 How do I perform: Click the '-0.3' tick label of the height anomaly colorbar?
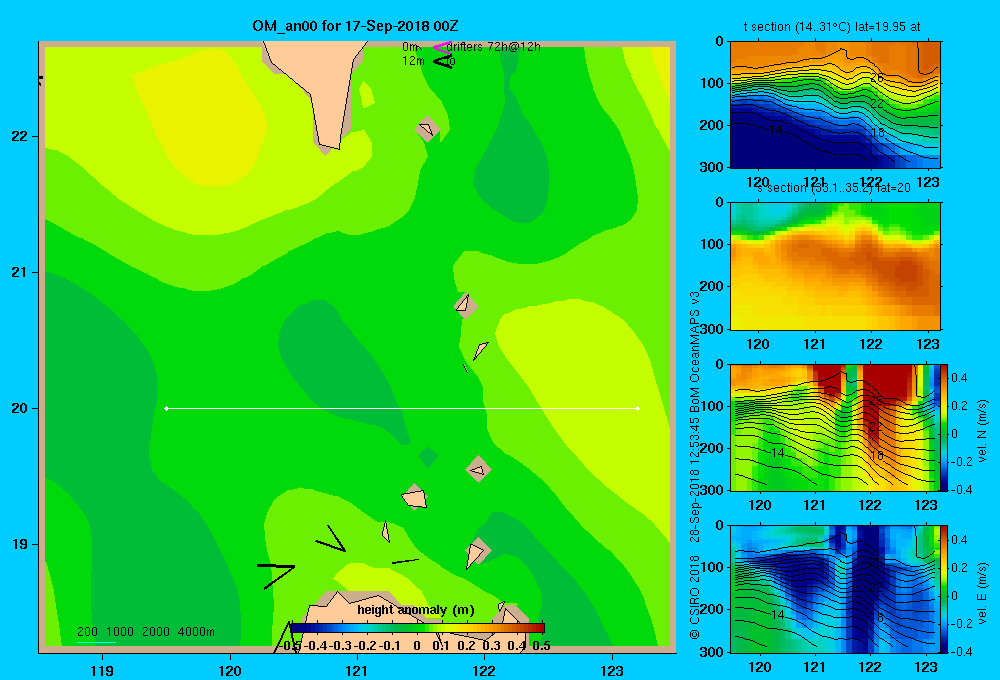pyautogui.click(x=341, y=646)
